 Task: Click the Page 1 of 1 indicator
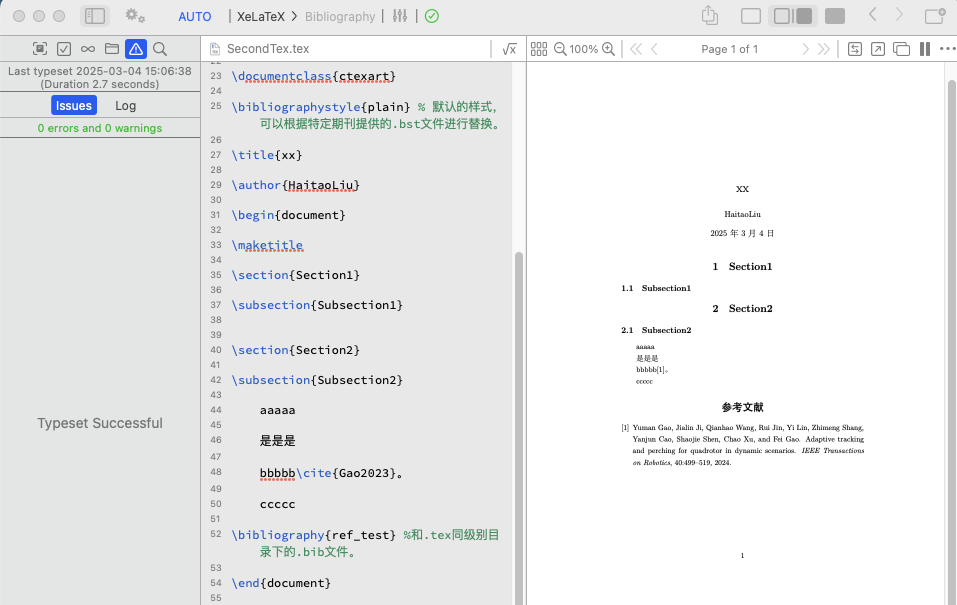[x=729, y=49]
